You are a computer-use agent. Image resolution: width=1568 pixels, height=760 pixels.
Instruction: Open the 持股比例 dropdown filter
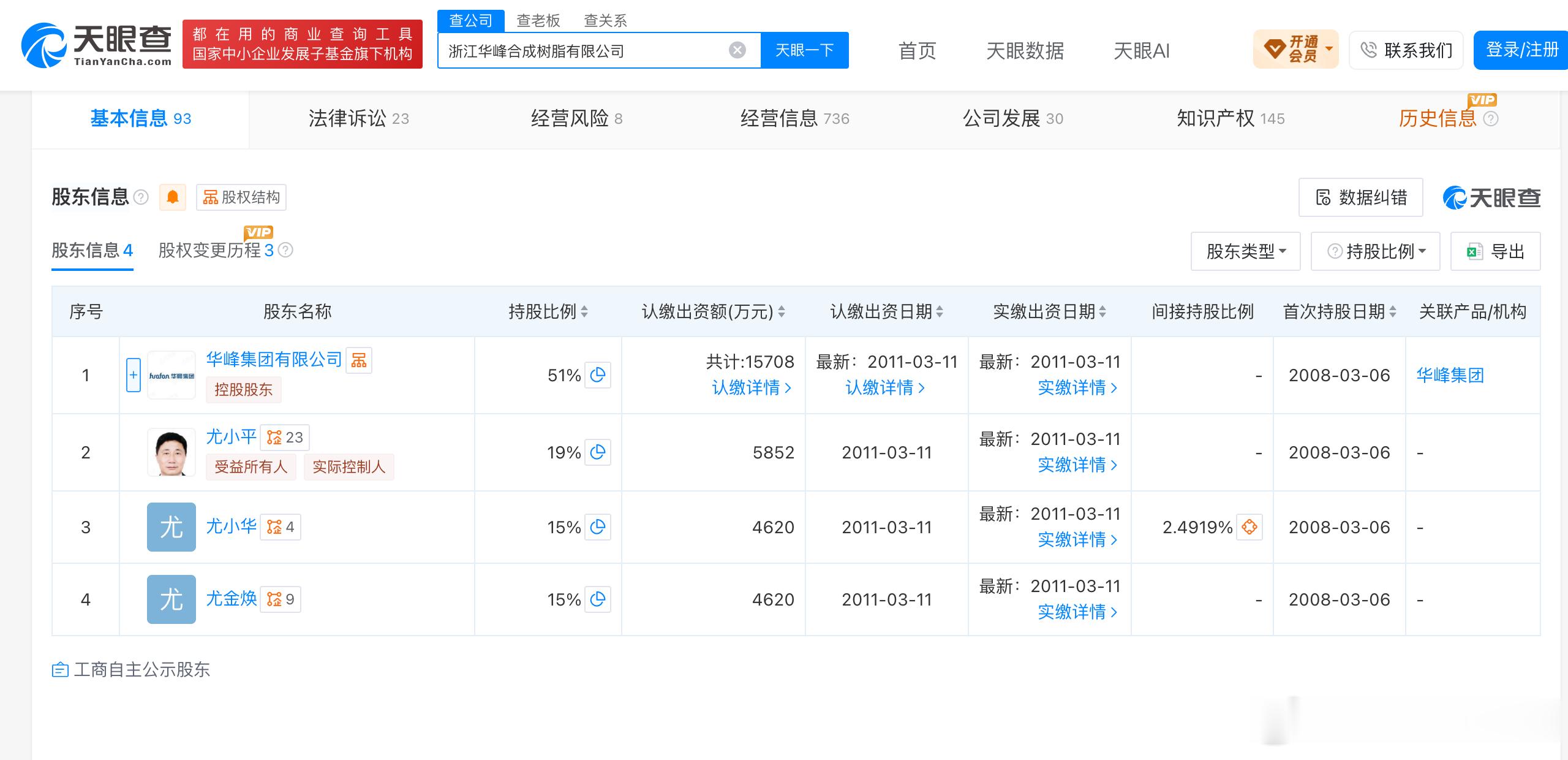click(1376, 251)
